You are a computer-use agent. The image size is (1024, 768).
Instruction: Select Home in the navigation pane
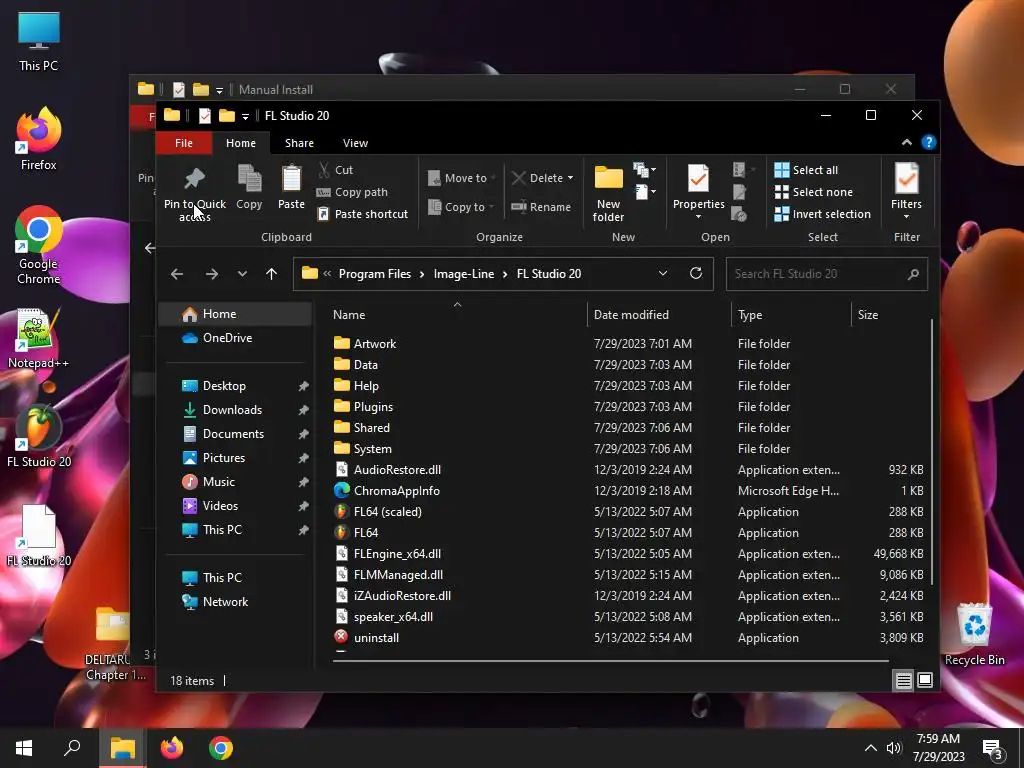(236, 314)
